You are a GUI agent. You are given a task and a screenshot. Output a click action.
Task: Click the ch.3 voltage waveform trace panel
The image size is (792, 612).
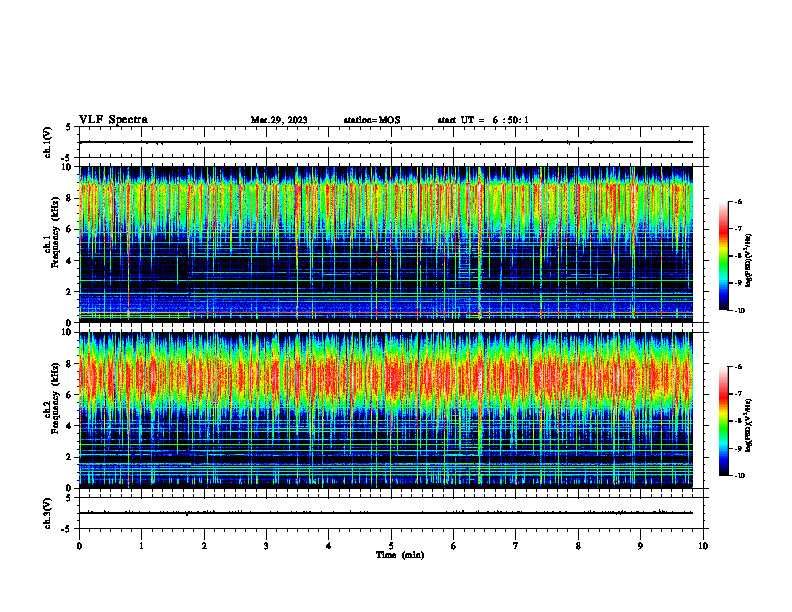tap(391, 513)
